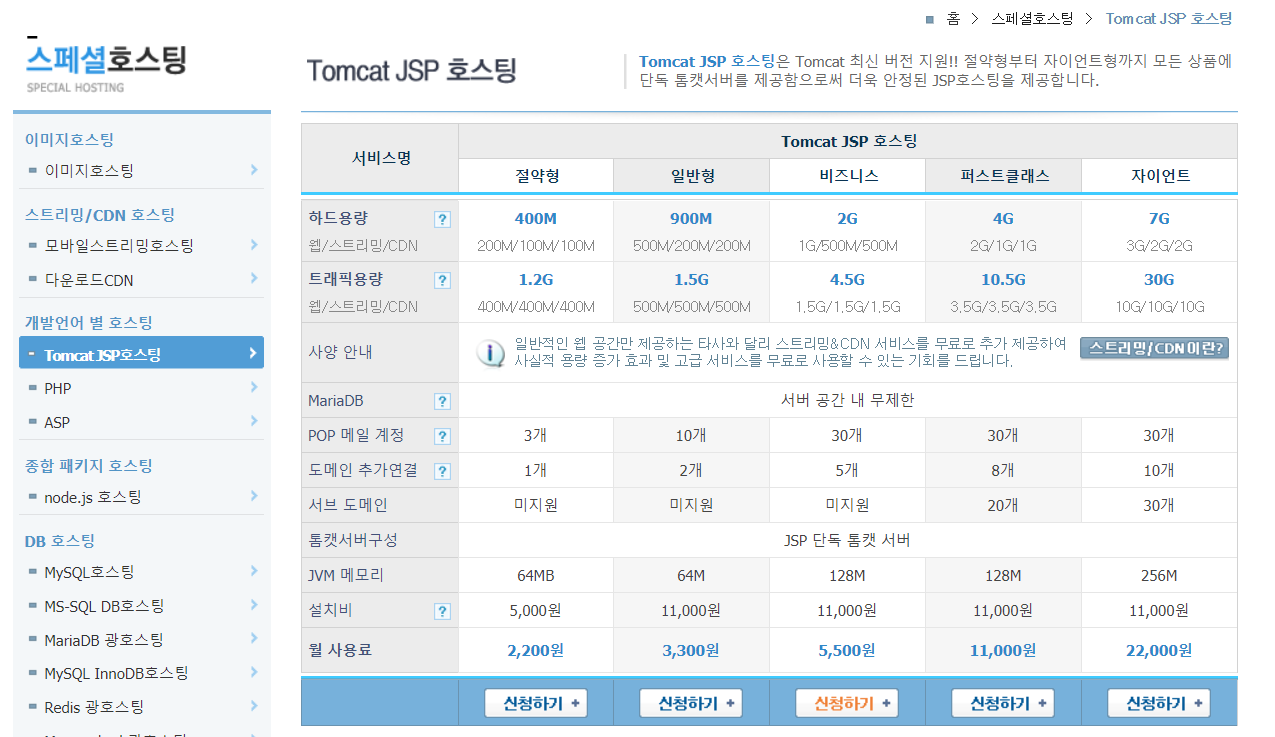Click 서버 공간 내 무제한 cell
This screenshot has height=737, width=1275.
click(848, 401)
